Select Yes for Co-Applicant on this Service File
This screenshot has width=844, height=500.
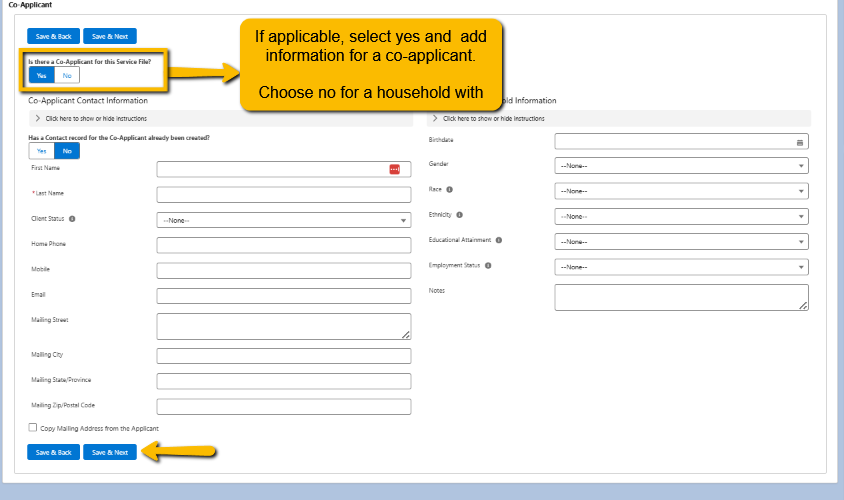[41, 75]
